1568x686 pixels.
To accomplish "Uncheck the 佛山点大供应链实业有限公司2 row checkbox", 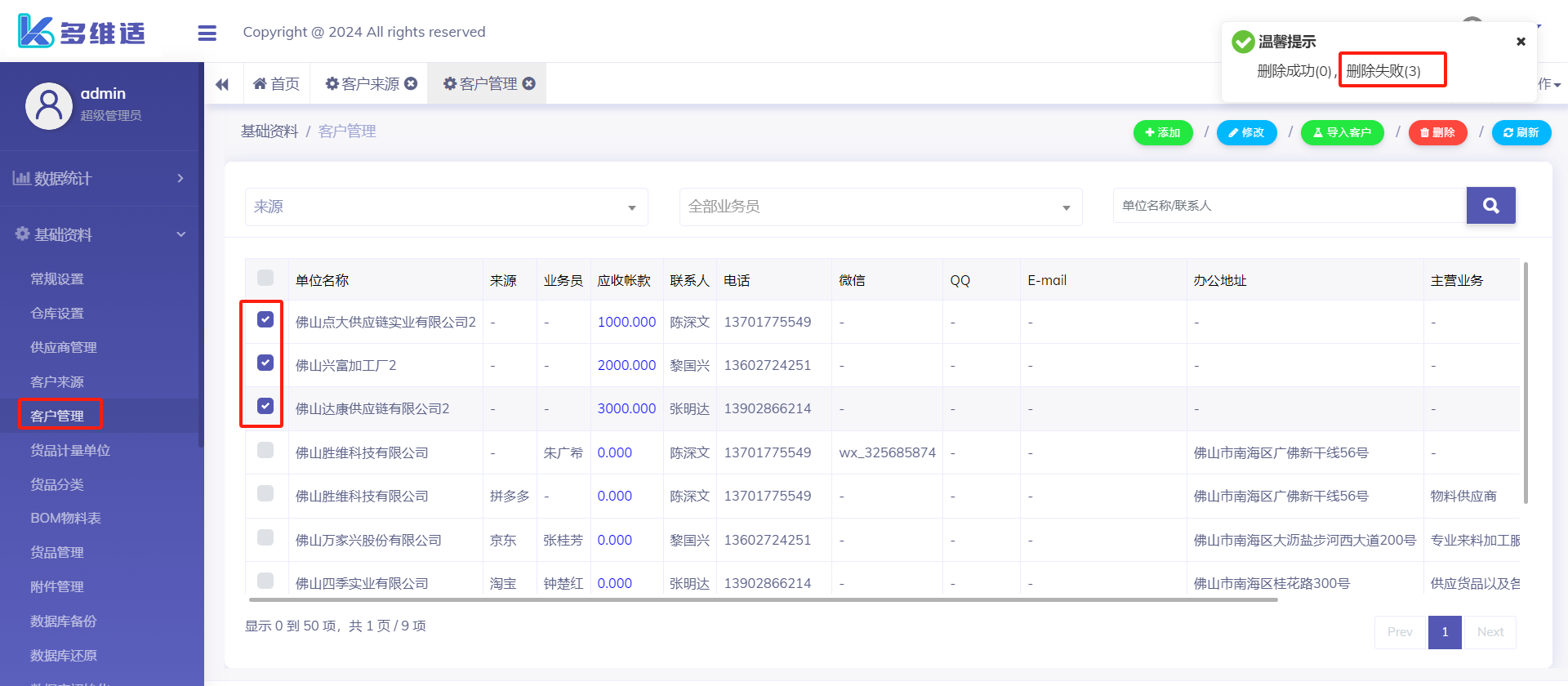I will pos(265,319).
